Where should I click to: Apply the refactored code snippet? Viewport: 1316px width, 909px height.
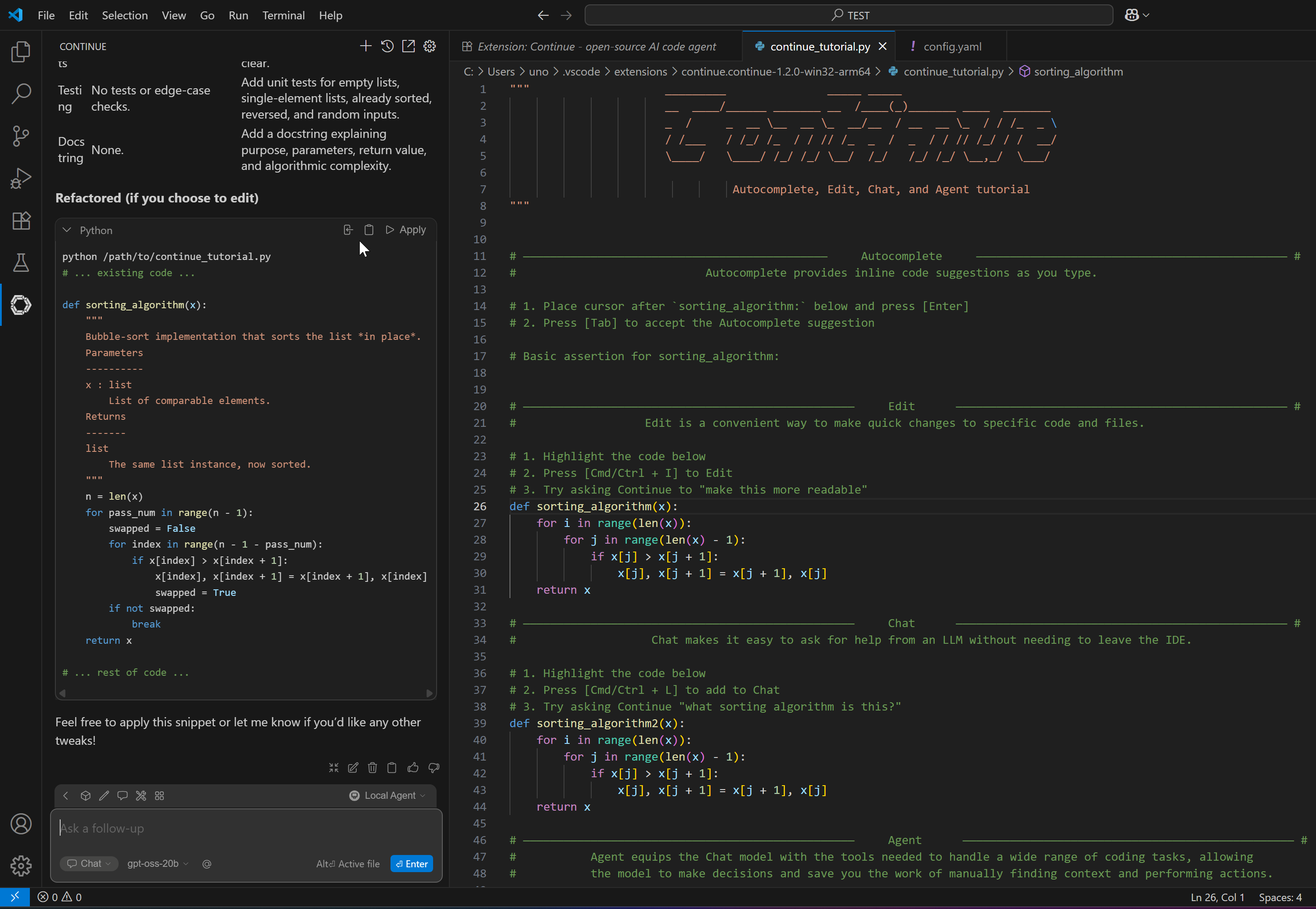405,230
